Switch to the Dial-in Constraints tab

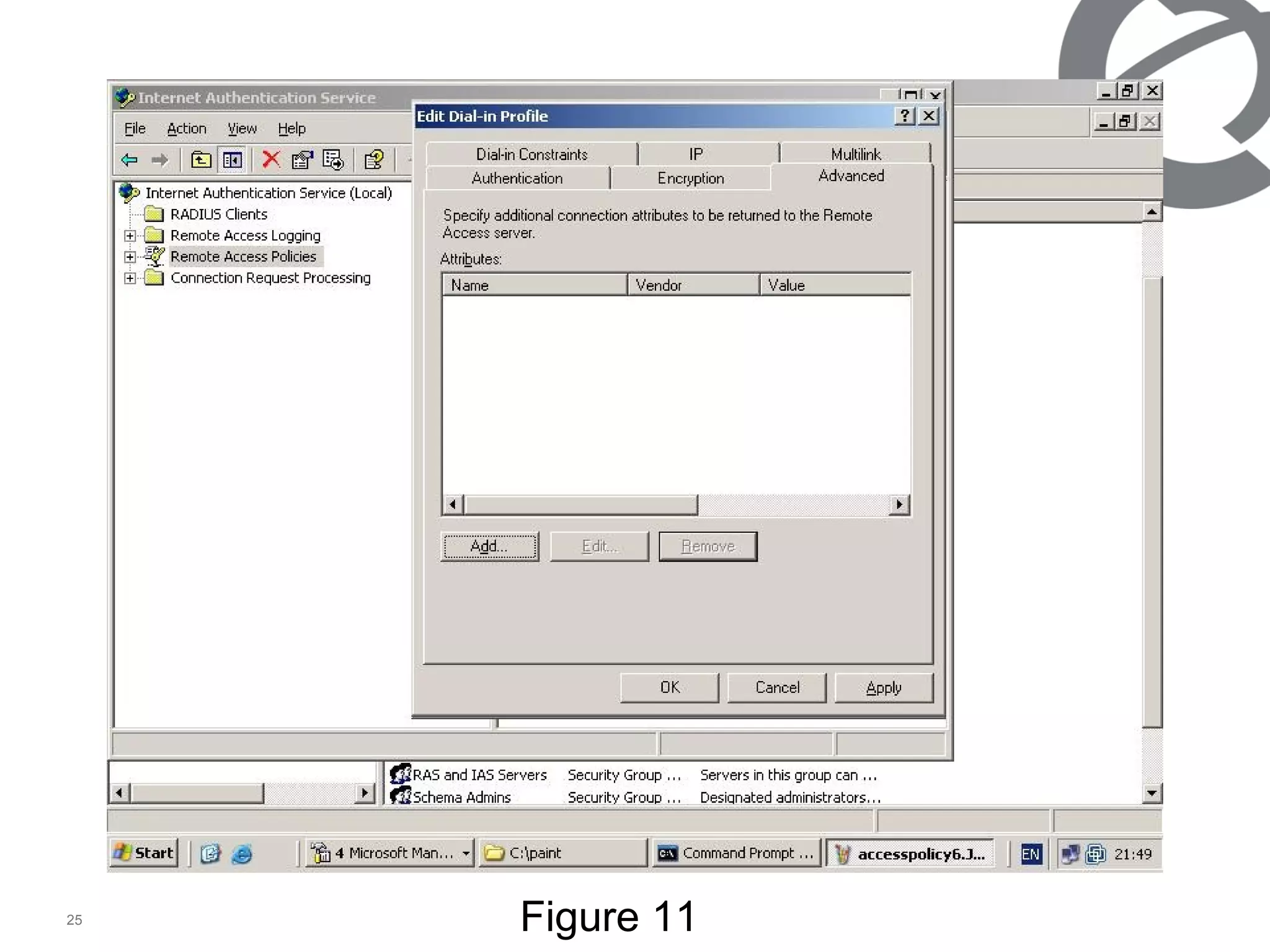(532, 154)
